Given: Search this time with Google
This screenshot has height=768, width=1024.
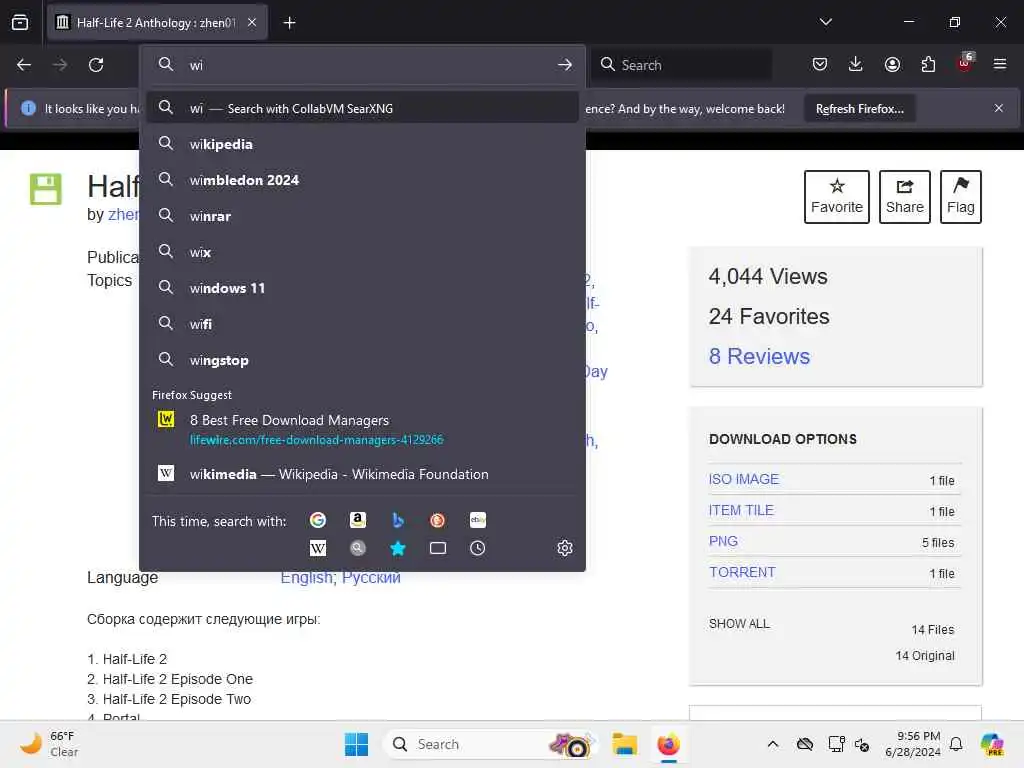Looking at the screenshot, I should (x=317, y=520).
